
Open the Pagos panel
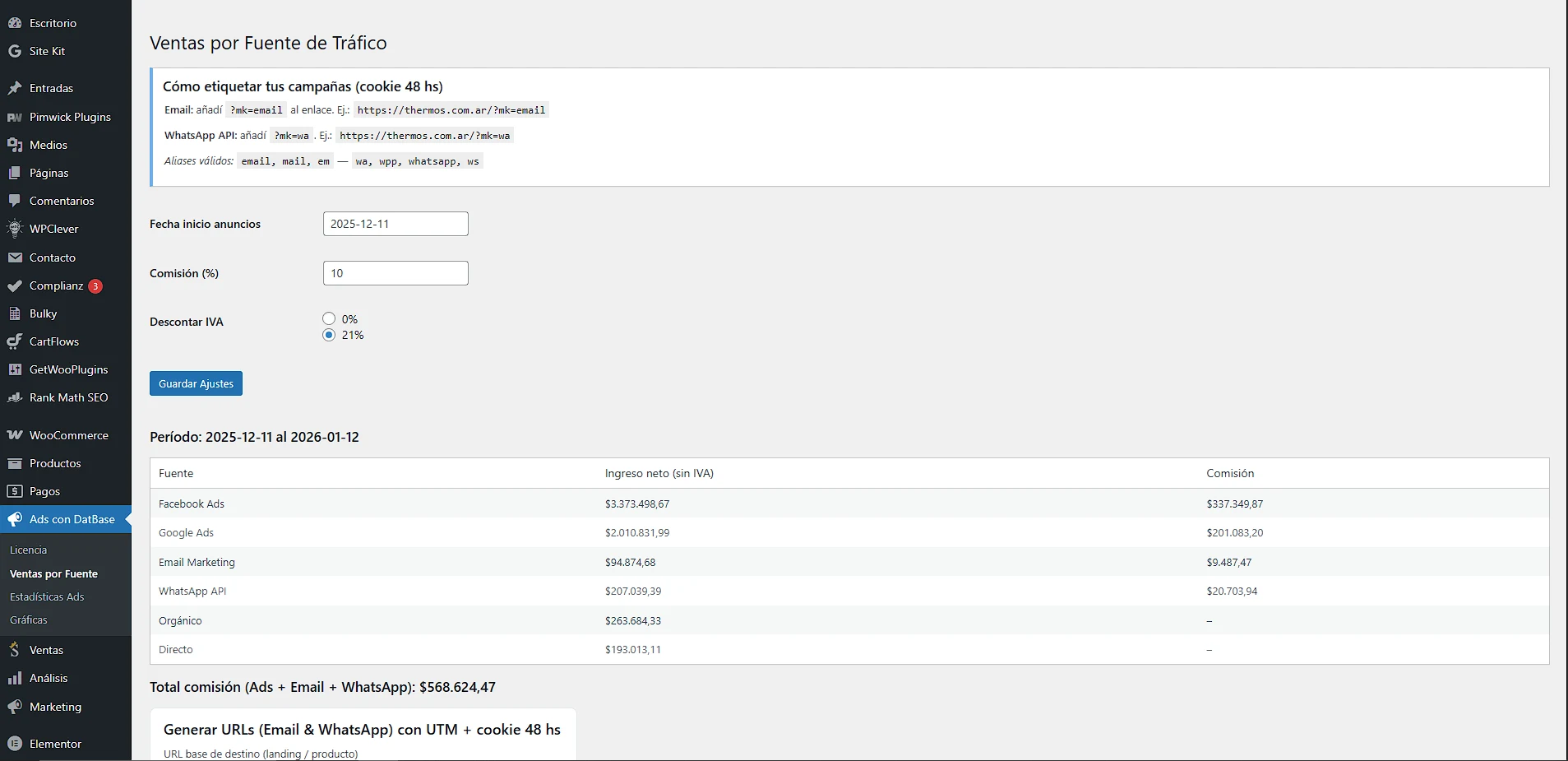pyautogui.click(x=44, y=490)
